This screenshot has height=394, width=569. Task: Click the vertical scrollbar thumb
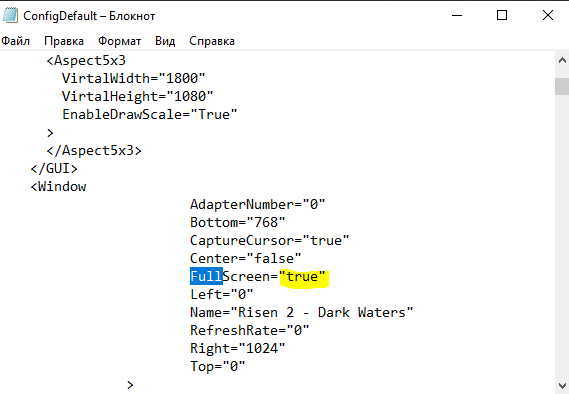562,86
